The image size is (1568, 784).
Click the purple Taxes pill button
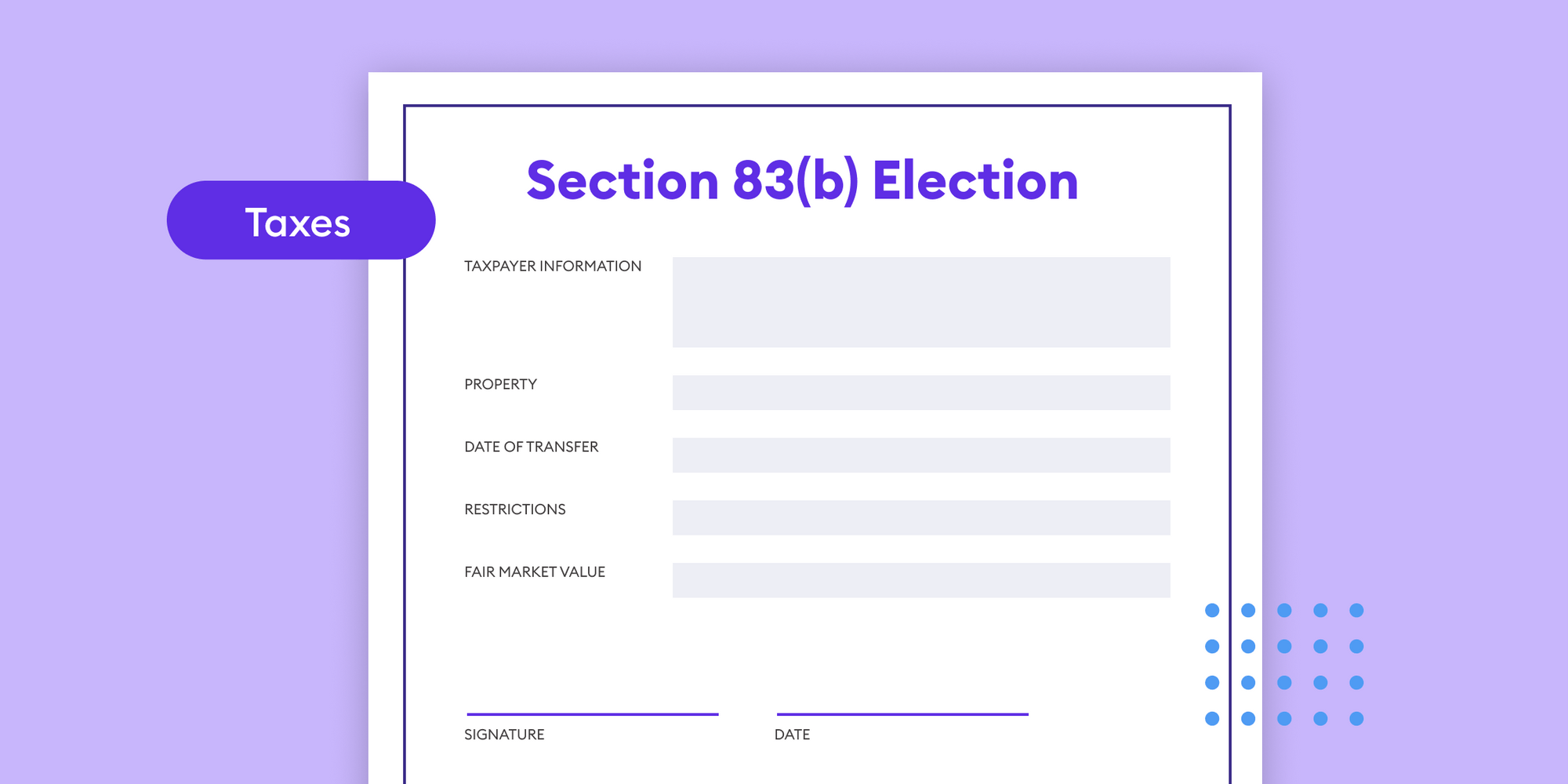300,220
